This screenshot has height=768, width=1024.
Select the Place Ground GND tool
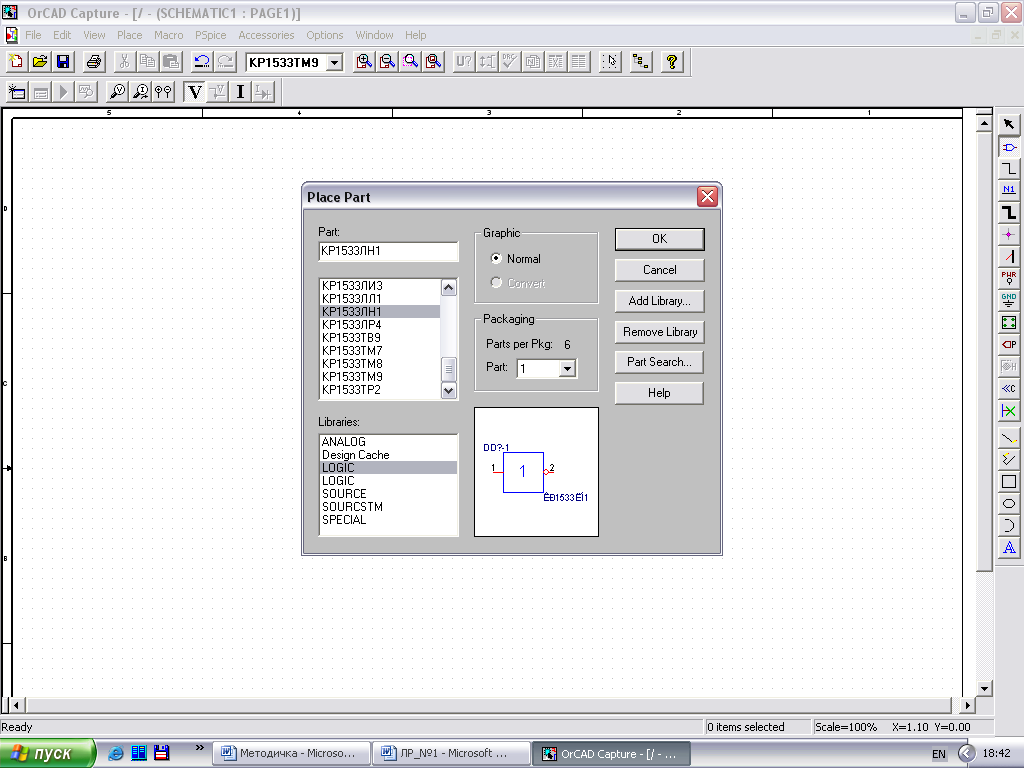click(1009, 300)
